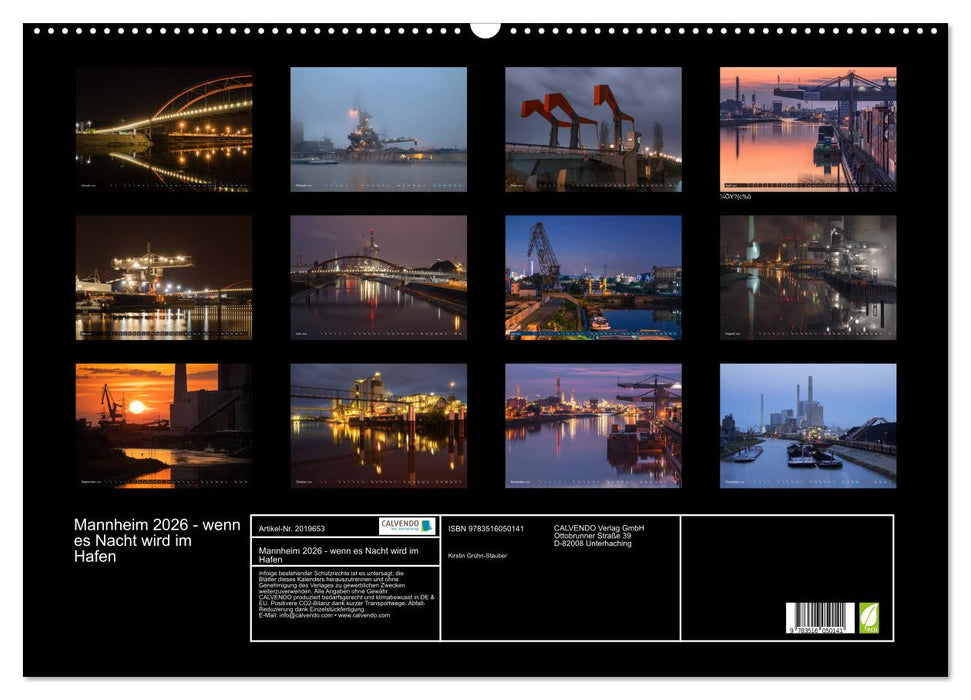This screenshot has width=971, height=700.
Task: Select the Artikel-Nr. 2019653 label
Action: pos(292,528)
